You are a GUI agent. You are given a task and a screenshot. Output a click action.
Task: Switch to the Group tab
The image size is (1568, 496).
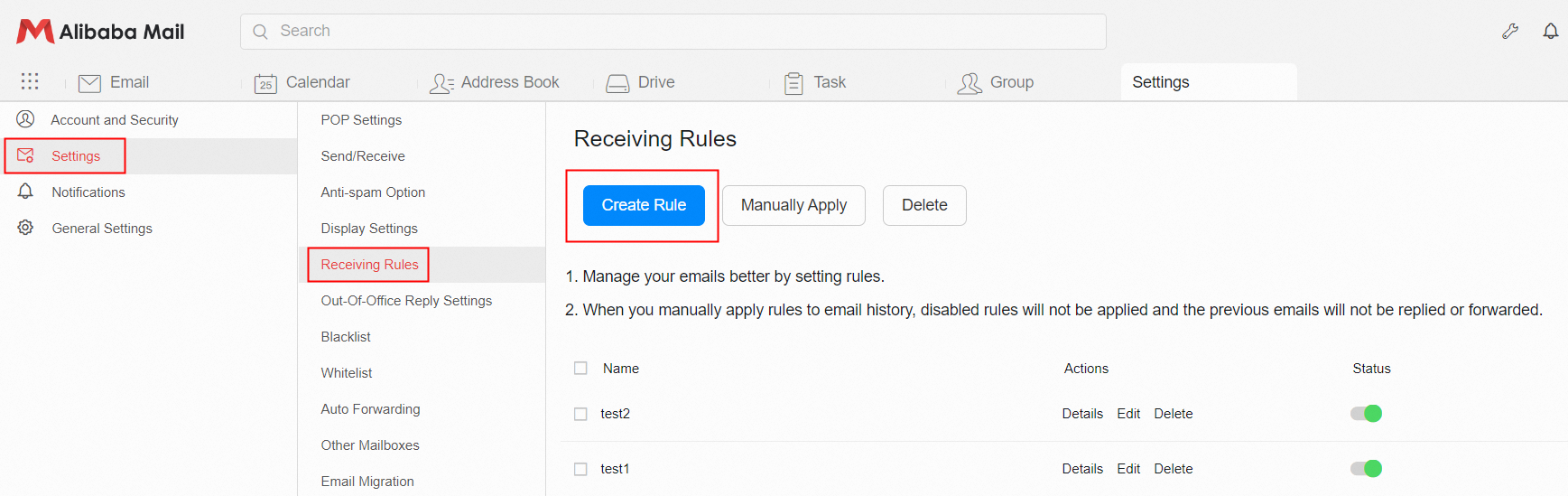click(1011, 82)
